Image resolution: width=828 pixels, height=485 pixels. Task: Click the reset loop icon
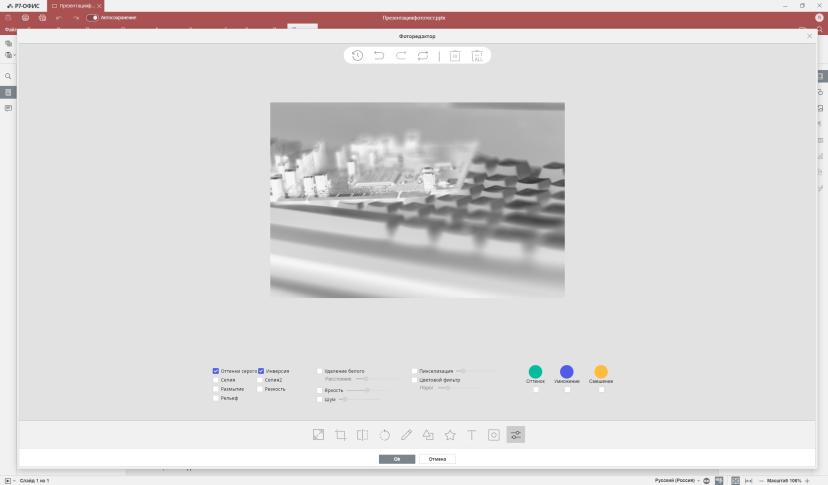[423, 55]
